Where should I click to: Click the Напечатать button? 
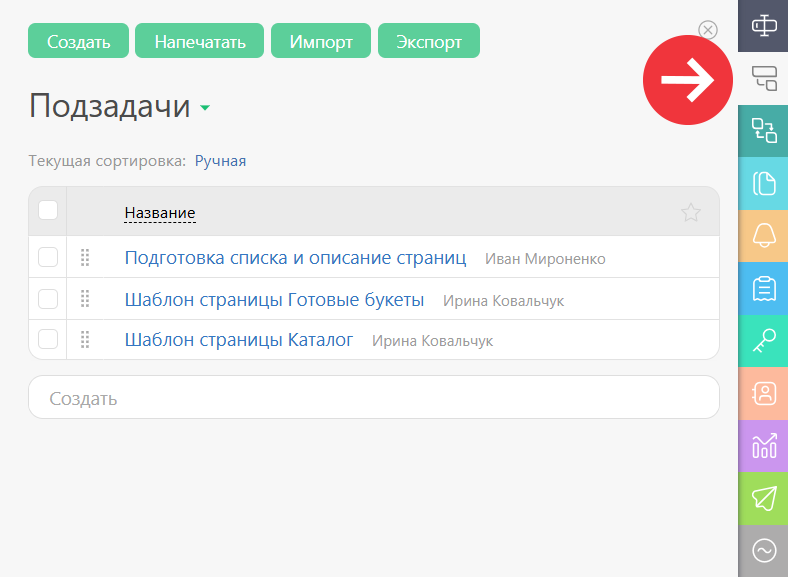pyautogui.click(x=200, y=41)
